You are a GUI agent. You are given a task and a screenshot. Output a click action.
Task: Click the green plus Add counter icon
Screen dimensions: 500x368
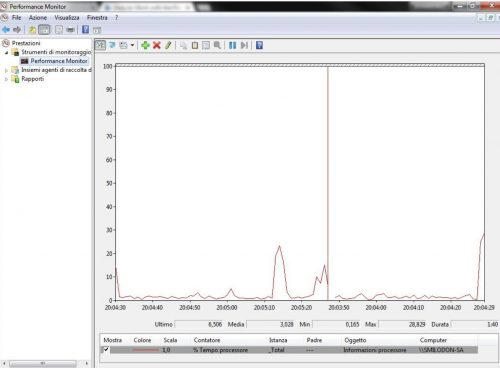(x=145, y=45)
